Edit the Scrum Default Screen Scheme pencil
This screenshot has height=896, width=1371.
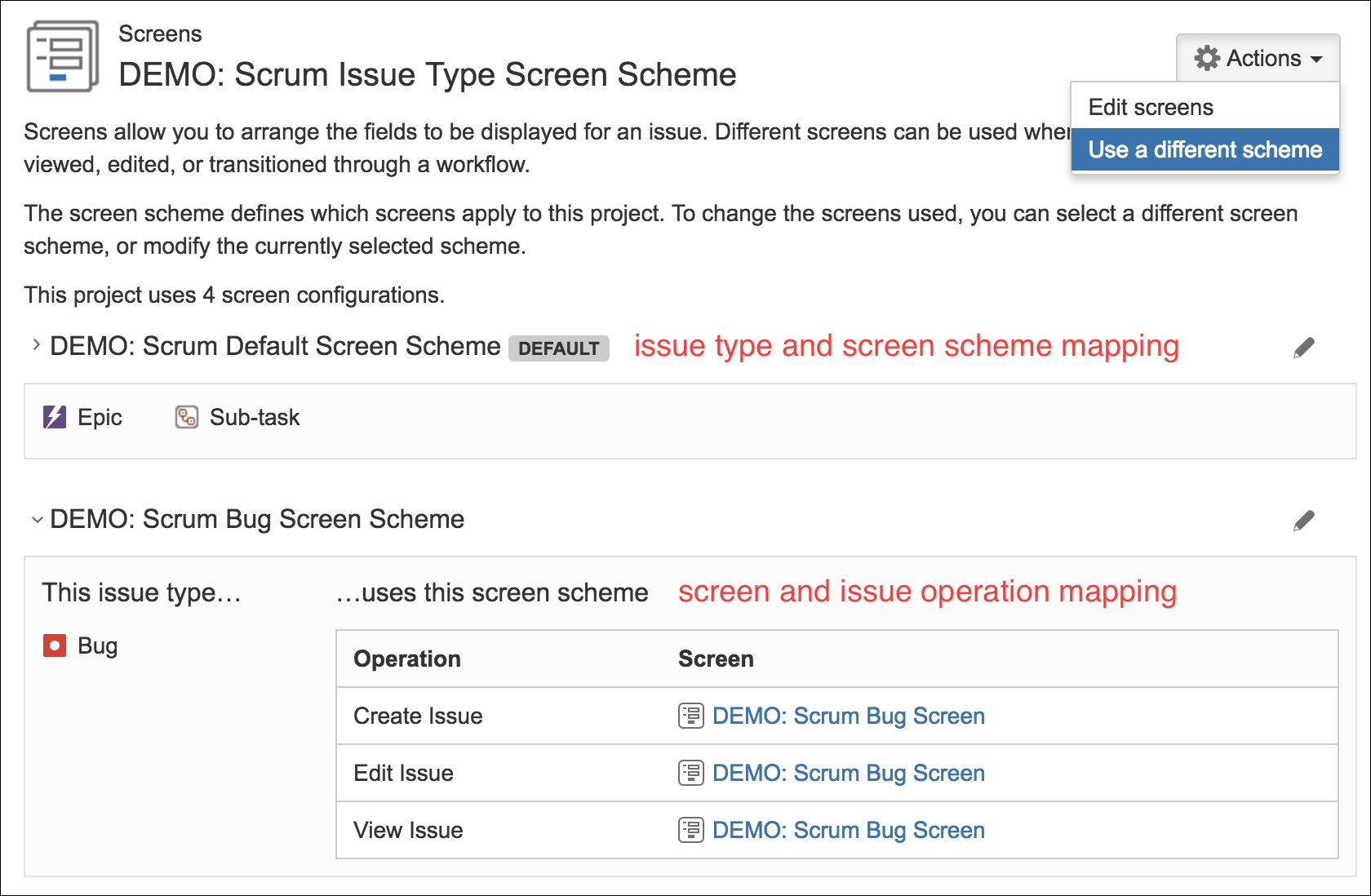point(1304,348)
